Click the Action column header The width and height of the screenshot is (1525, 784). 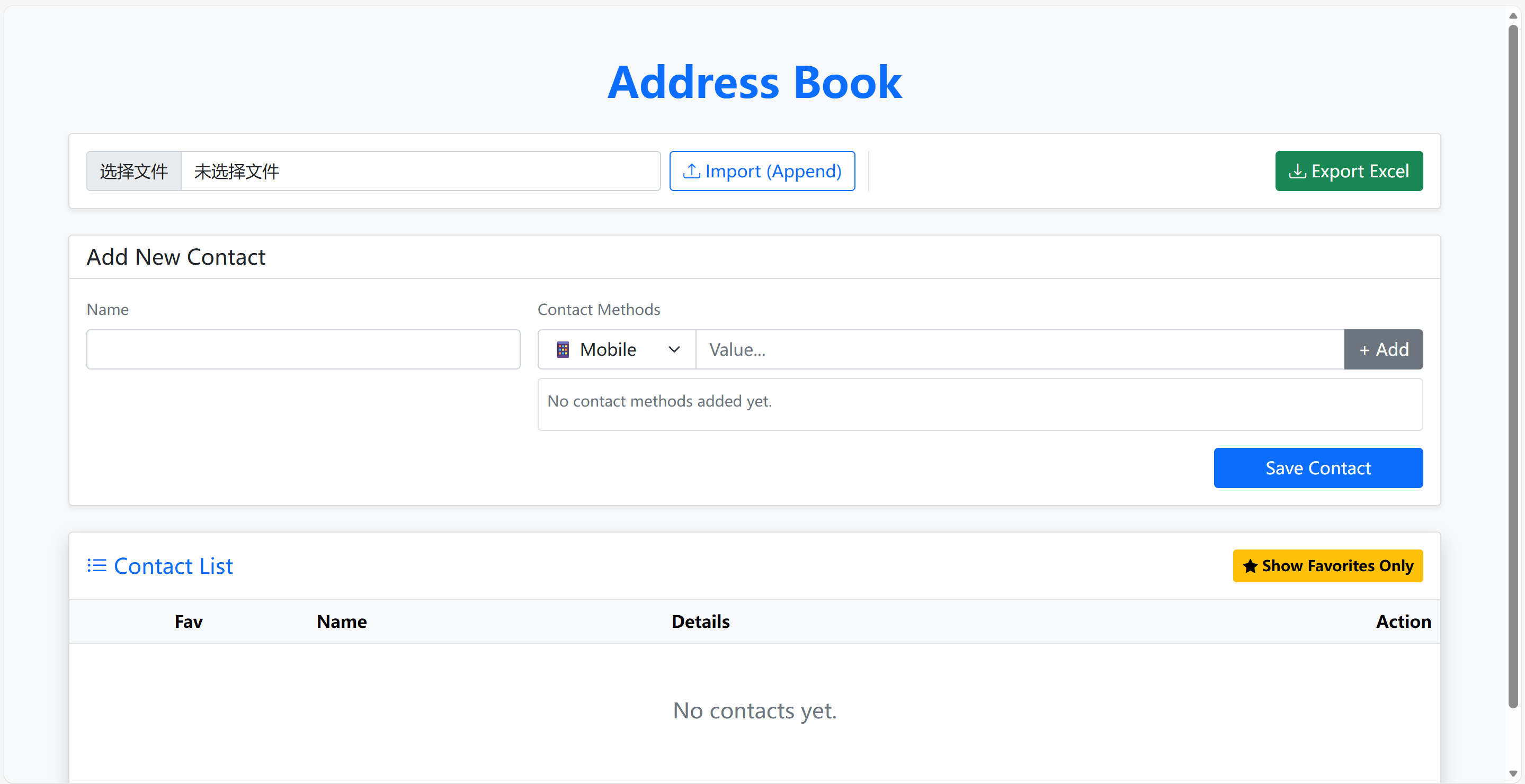click(1404, 621)
